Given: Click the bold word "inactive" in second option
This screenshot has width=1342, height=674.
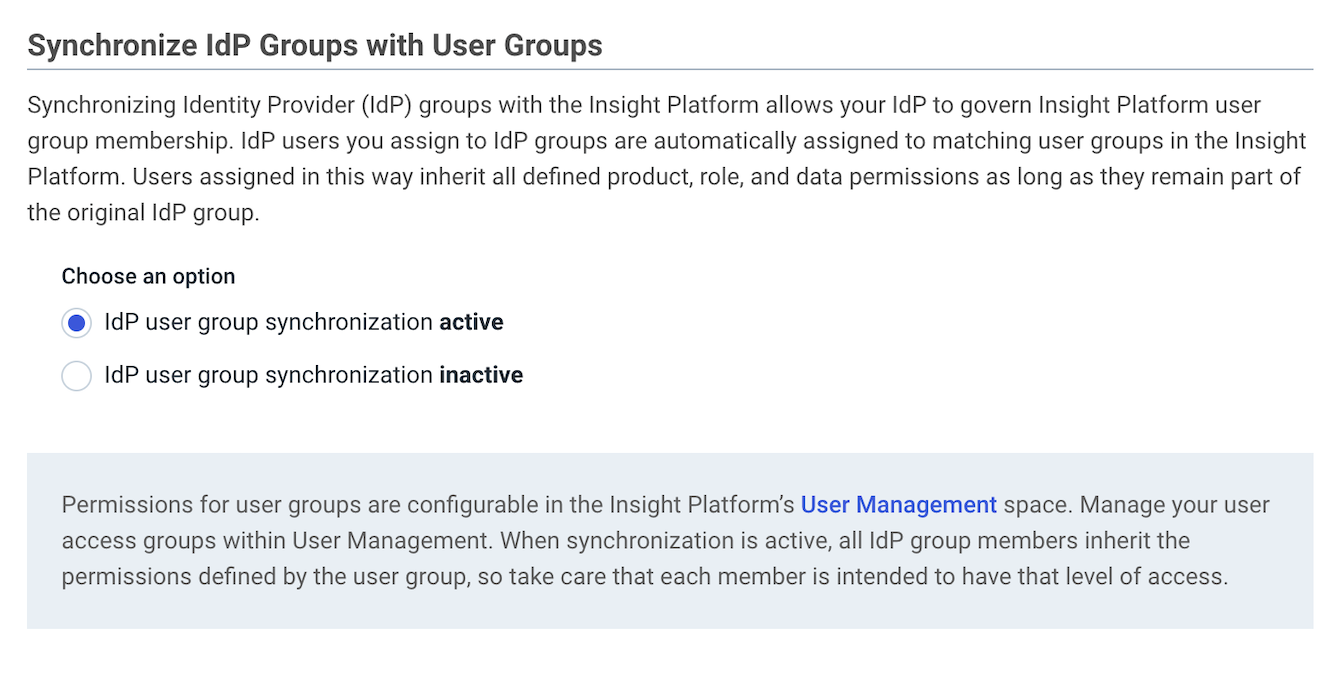Looking at the screenshot, I should (x=481, y=375).
